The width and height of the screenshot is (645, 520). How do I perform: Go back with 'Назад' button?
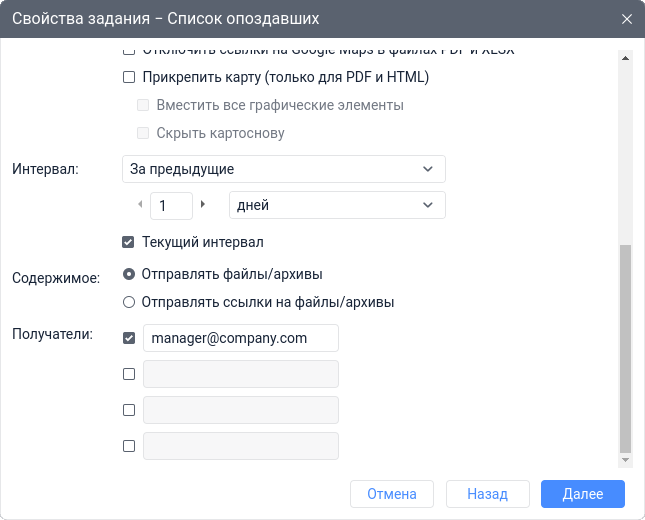tap(487, 494)
